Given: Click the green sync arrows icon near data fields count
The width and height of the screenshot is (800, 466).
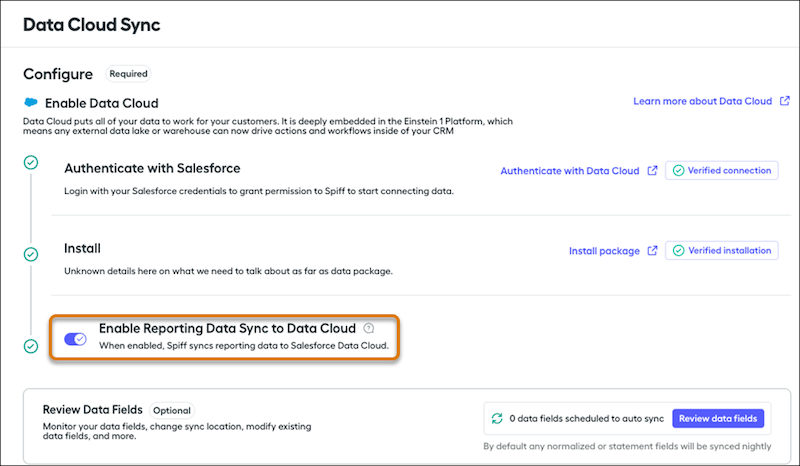Looking at the screenshot, I should [x=497, y=419].
